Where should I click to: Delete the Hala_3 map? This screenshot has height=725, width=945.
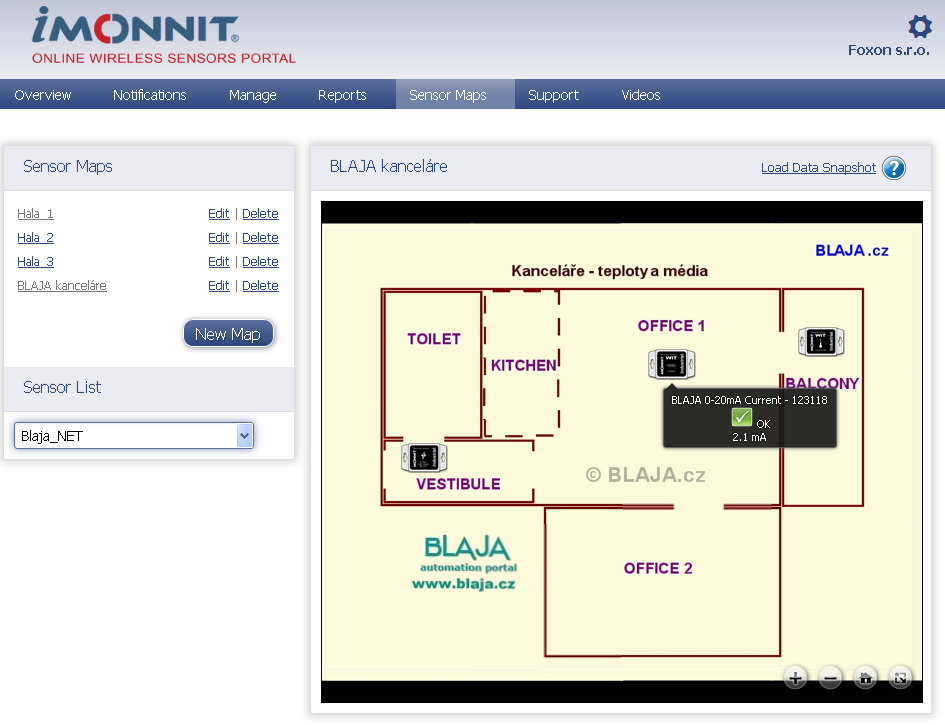tap(260, 262)
